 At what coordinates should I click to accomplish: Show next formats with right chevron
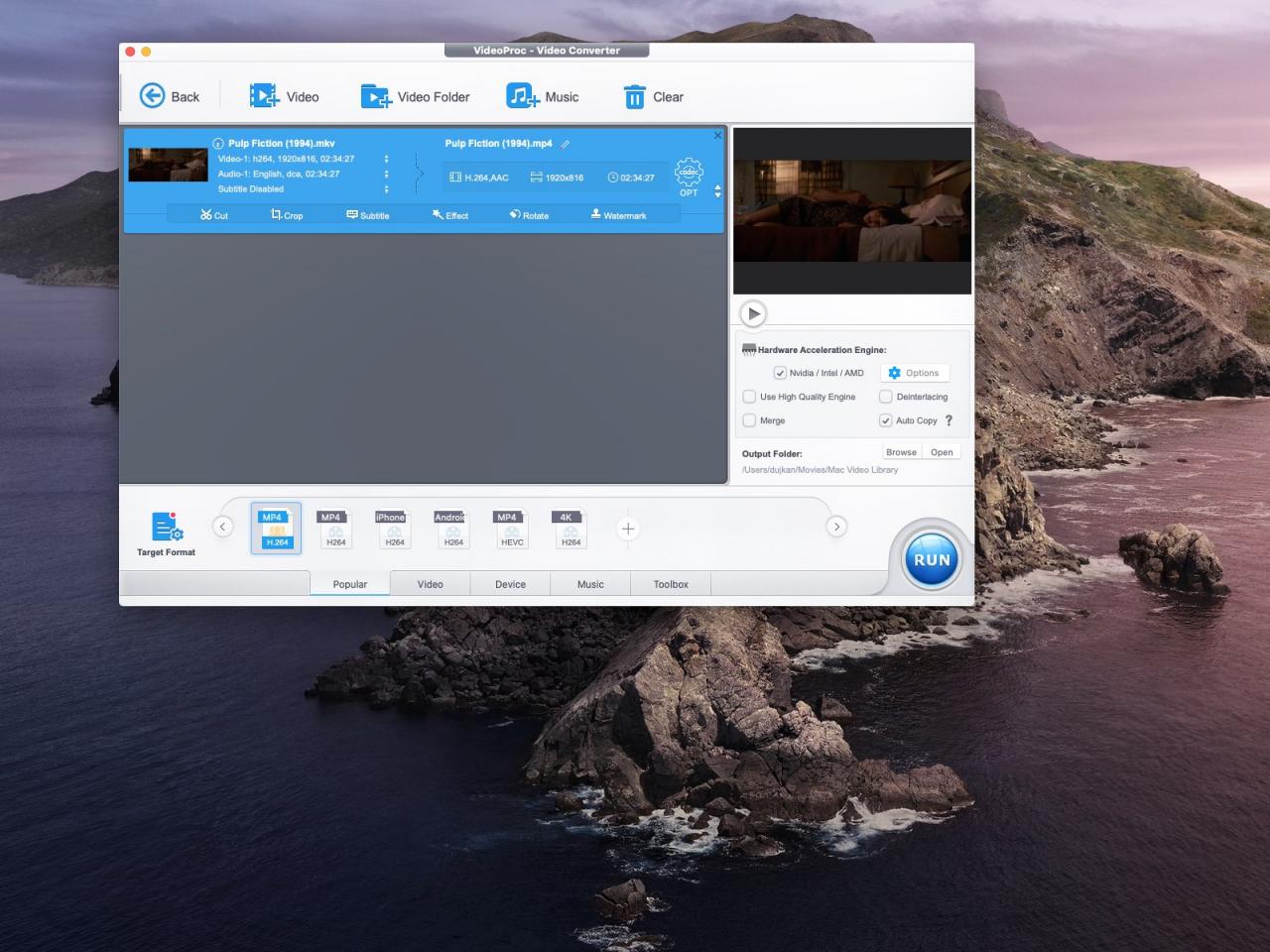point(836,527)
